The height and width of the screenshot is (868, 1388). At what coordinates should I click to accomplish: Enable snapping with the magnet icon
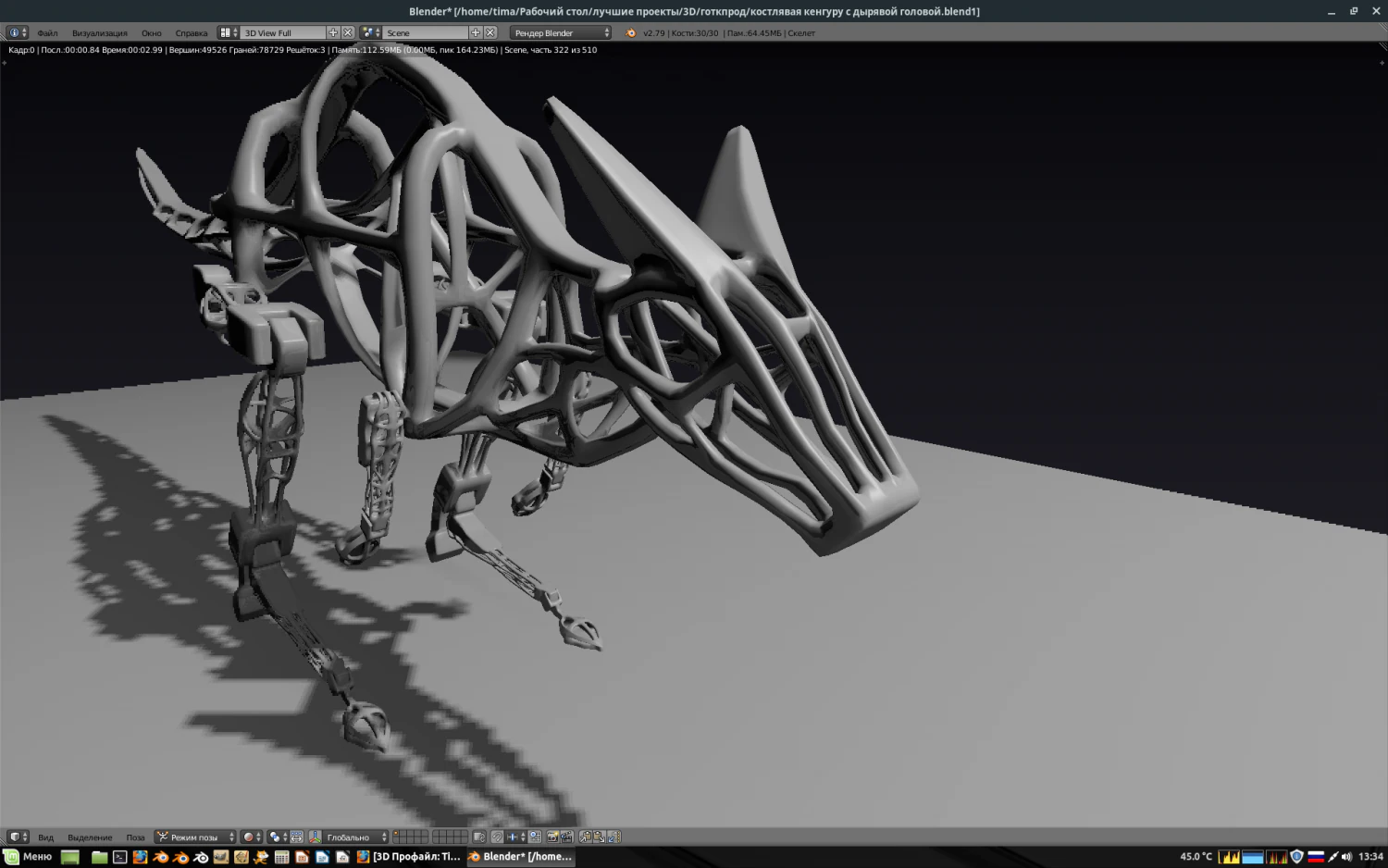click(497, 837)
